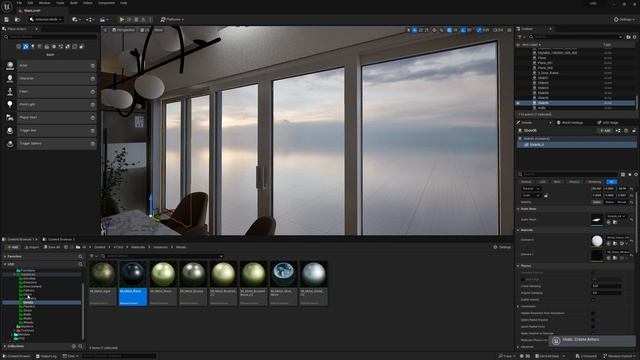Click the help icon on the Actor row
This screenshot has width=640, height=360.
93,65
